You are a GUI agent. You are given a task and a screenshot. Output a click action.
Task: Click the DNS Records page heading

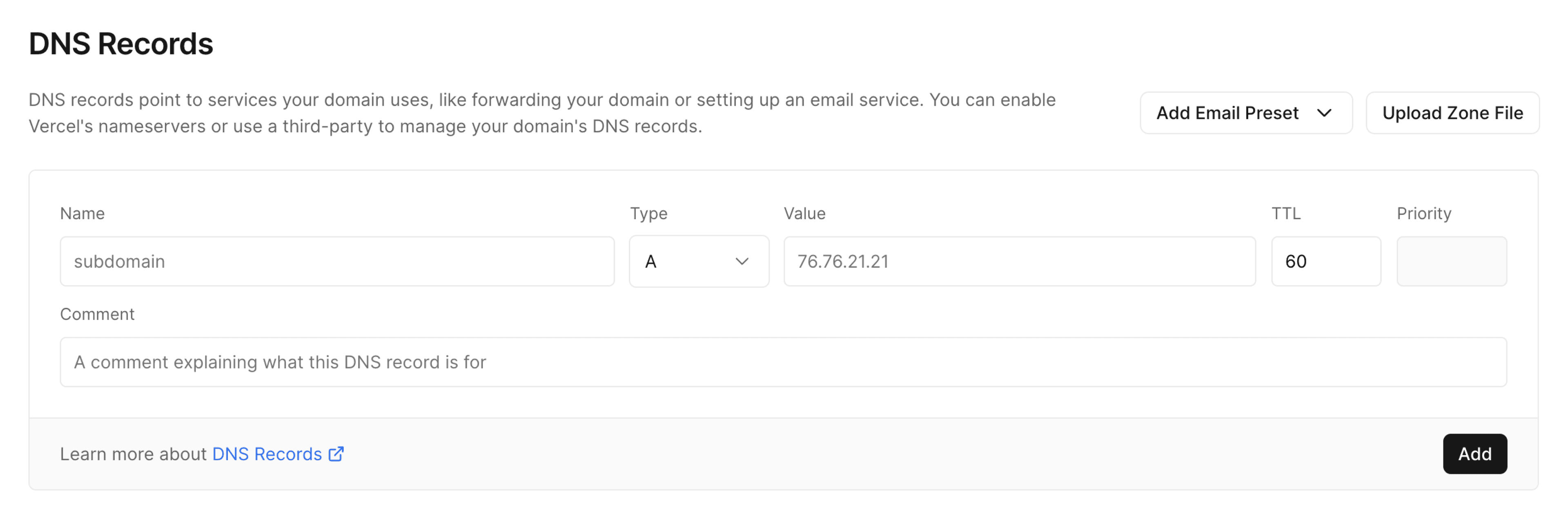[x=121, y=42]
